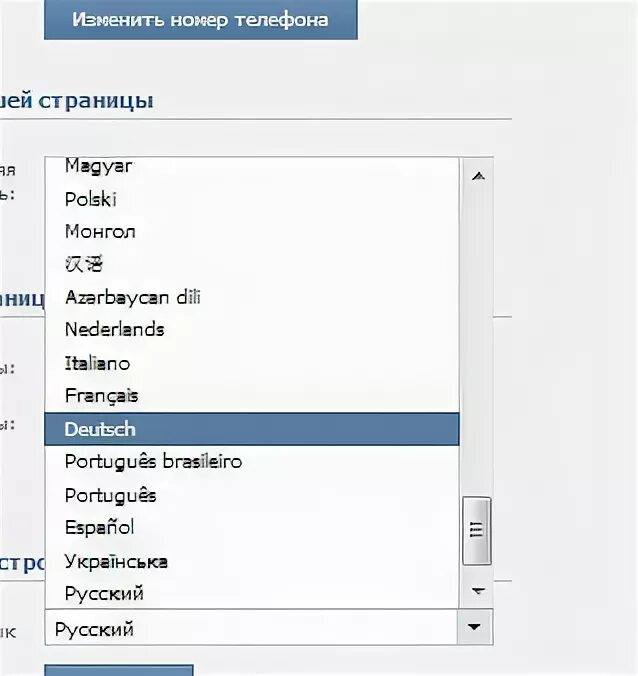Pick the Chinese language option

tap(252, 264)
